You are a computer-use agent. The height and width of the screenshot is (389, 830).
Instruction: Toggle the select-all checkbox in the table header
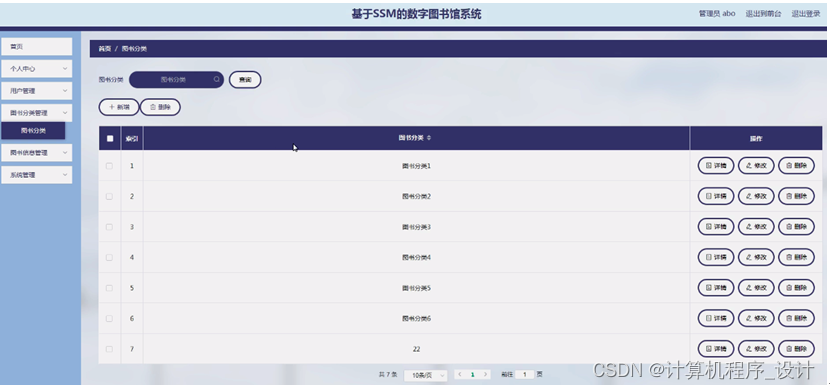pyautogui.click(x=110, y=139)
